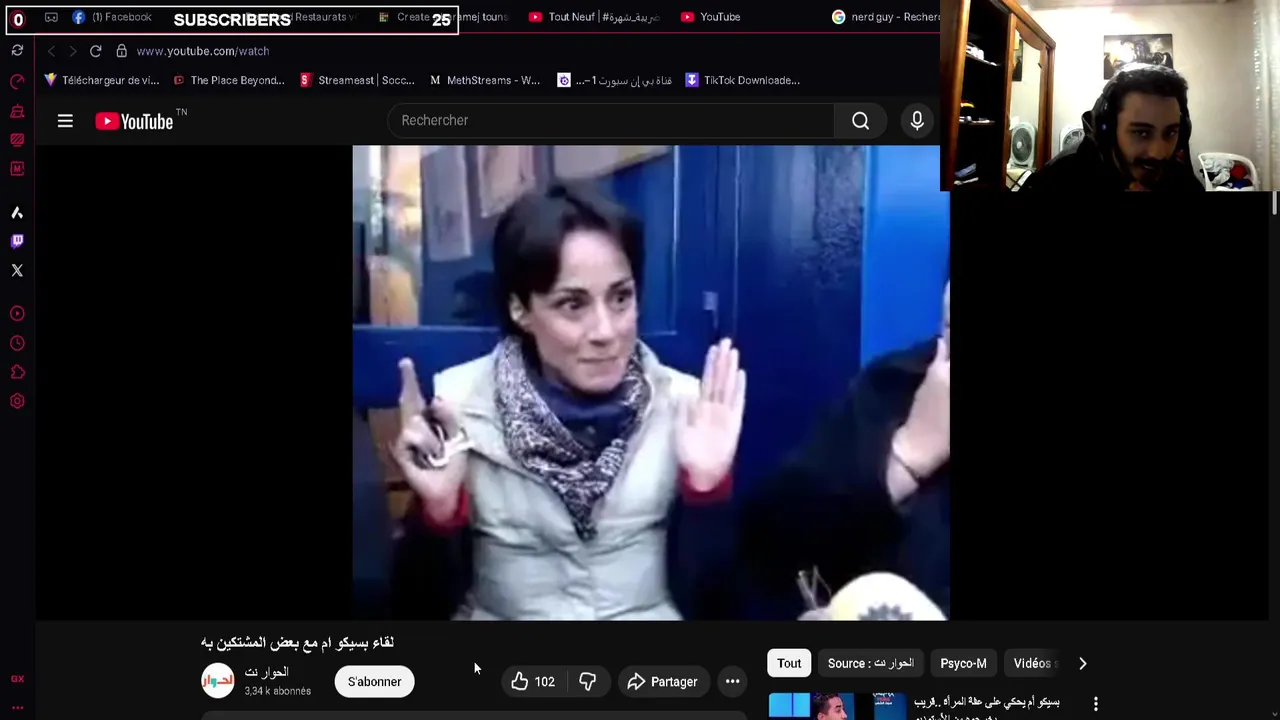Screen dimensions: 1280x720
Task: Open GX Control speedometer in sidebar
Action: [x=17, y=81]
